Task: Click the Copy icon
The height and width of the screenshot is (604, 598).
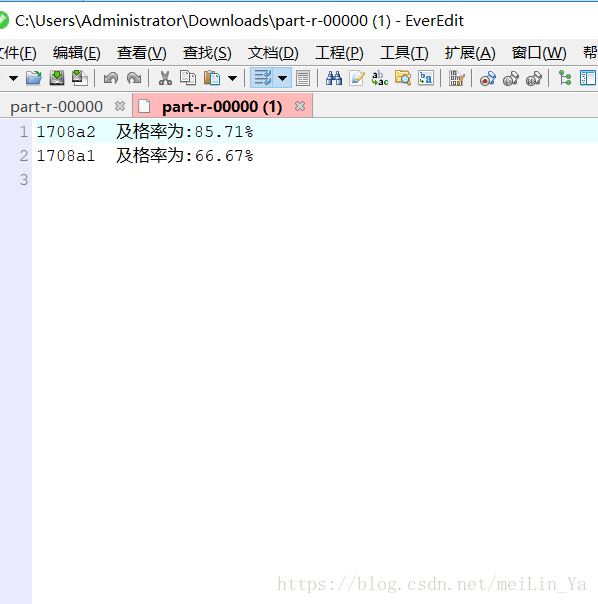Action: 188,78
